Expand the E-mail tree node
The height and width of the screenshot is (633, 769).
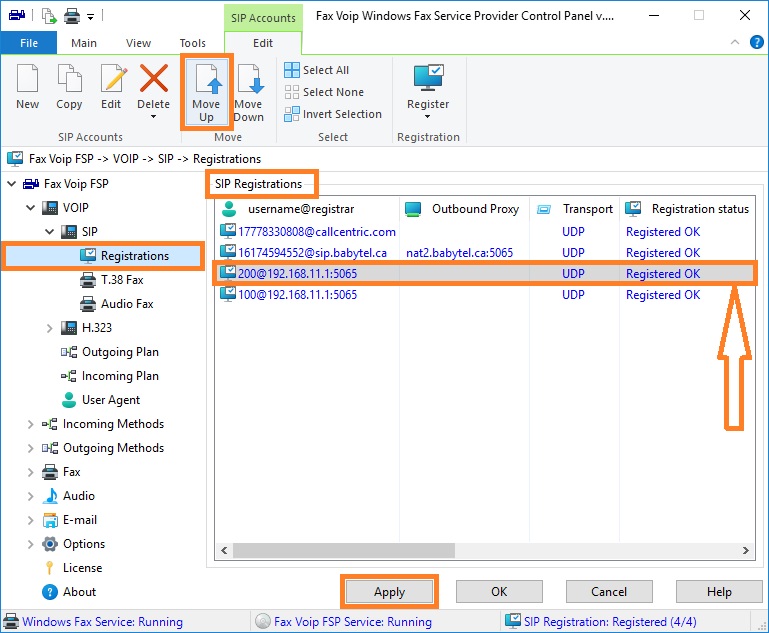coord(30,520)
